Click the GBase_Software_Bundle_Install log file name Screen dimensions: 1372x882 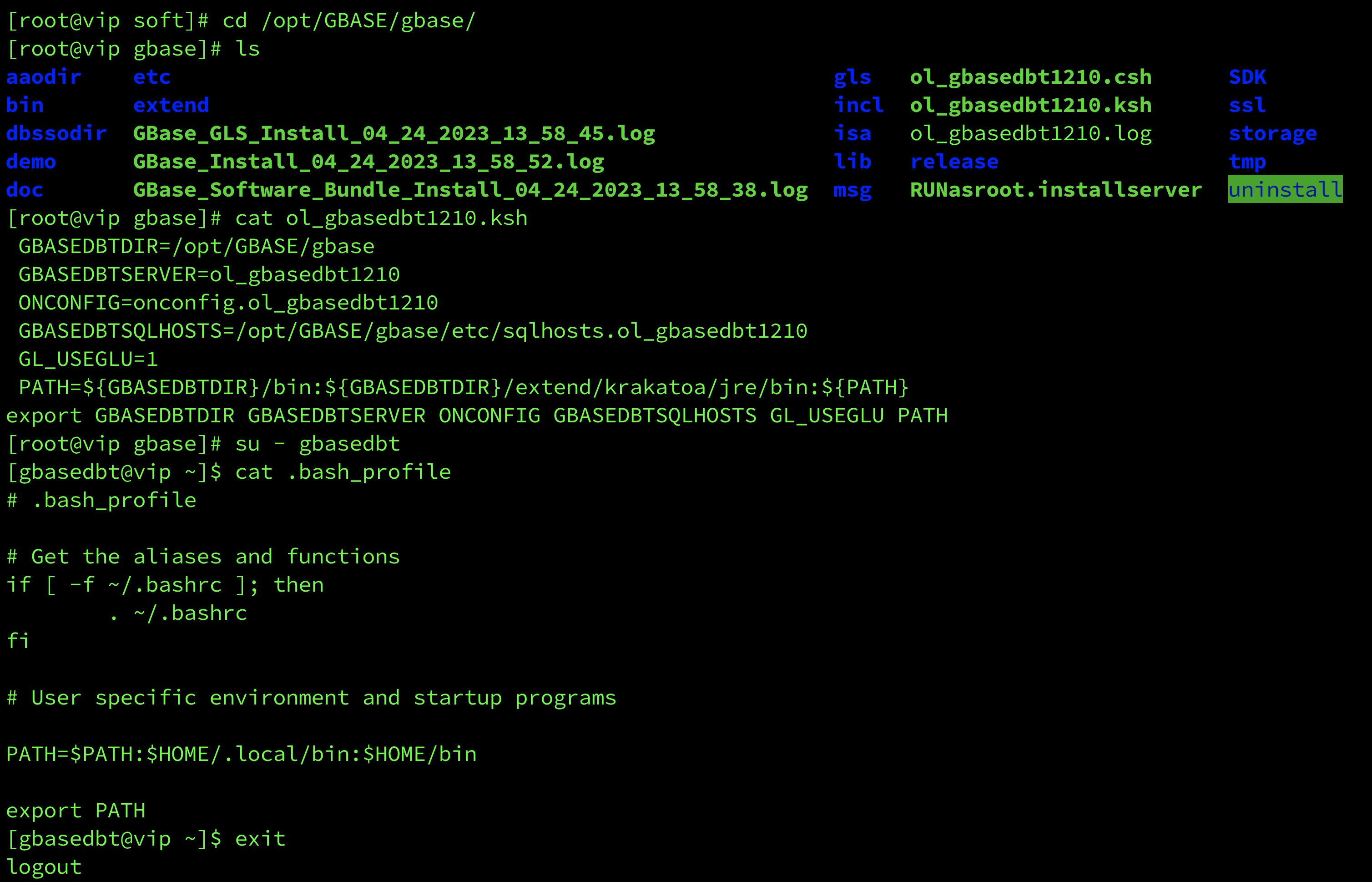470,190
